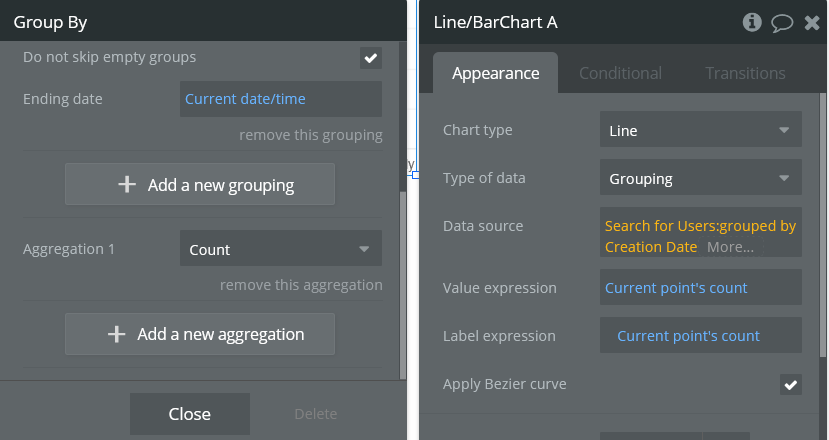Expand the Type of data dropdown
This screenshot has width=829, height=440.
[x=700, y=179]
